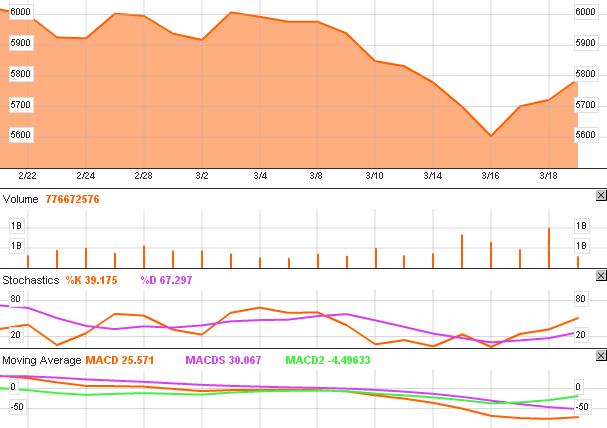
Task: Click the 3/2 date label on x-axis
Action: point(201,176)
